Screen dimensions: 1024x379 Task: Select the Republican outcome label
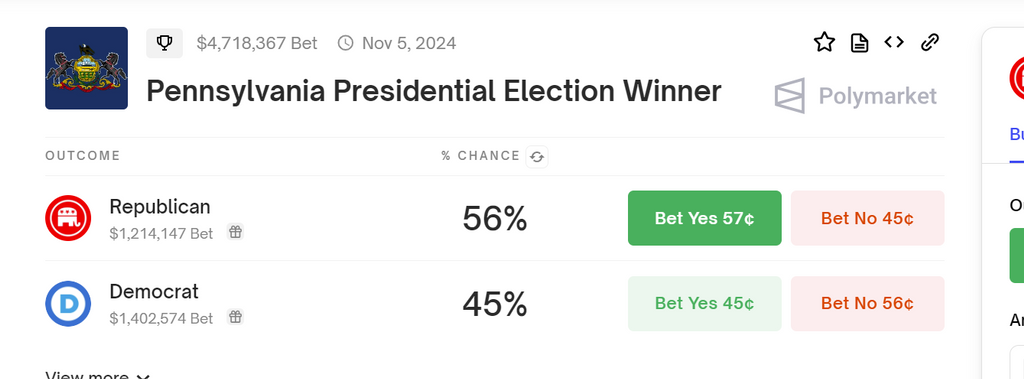(160, 206)
